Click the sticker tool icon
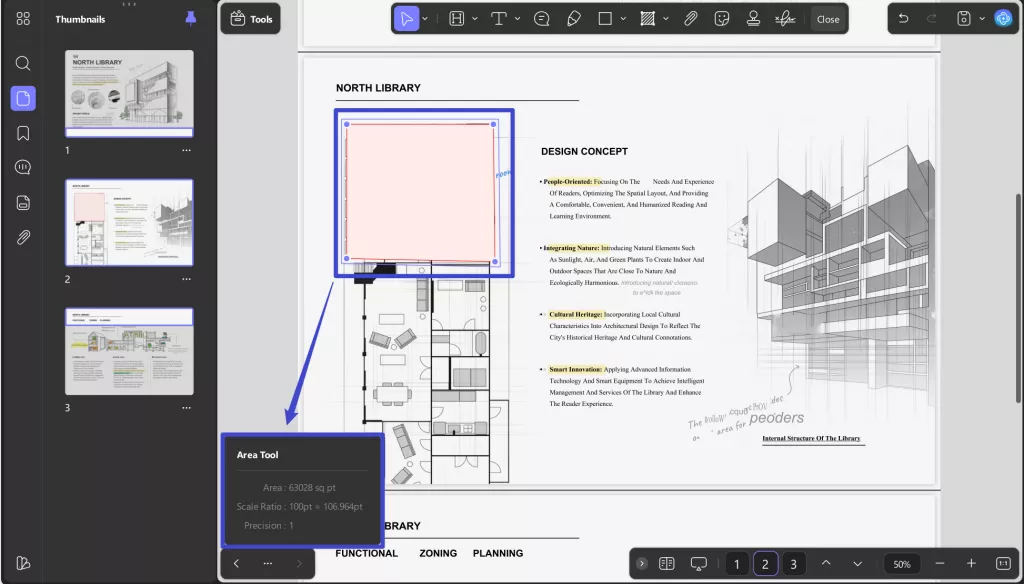This screenshot has height=584, width=1024. pos(722,18)
